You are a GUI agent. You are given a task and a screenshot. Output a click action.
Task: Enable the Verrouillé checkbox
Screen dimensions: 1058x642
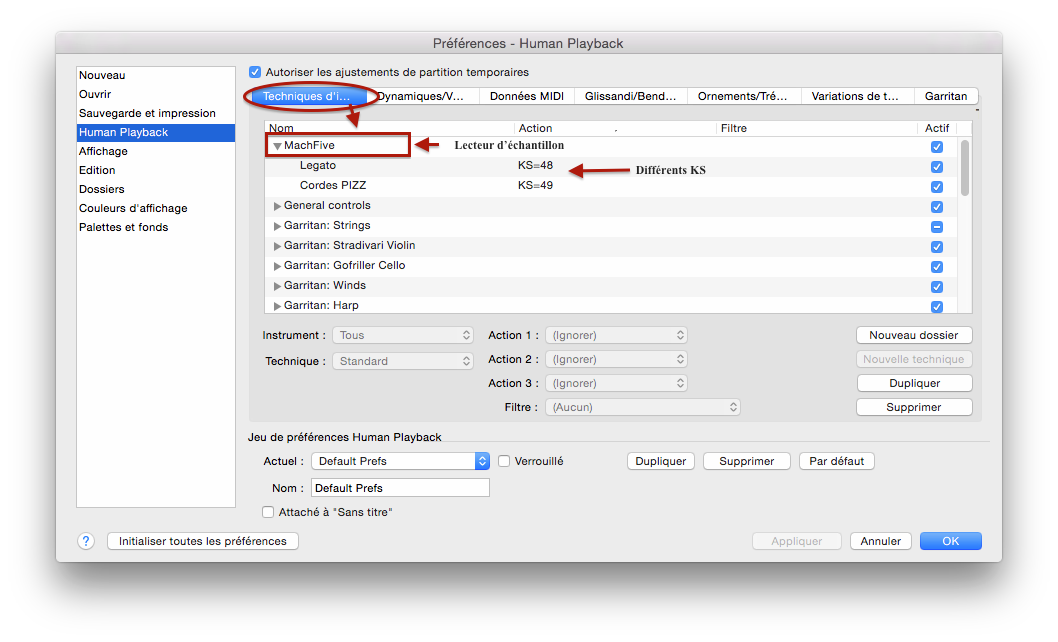[x=504, y=461]
